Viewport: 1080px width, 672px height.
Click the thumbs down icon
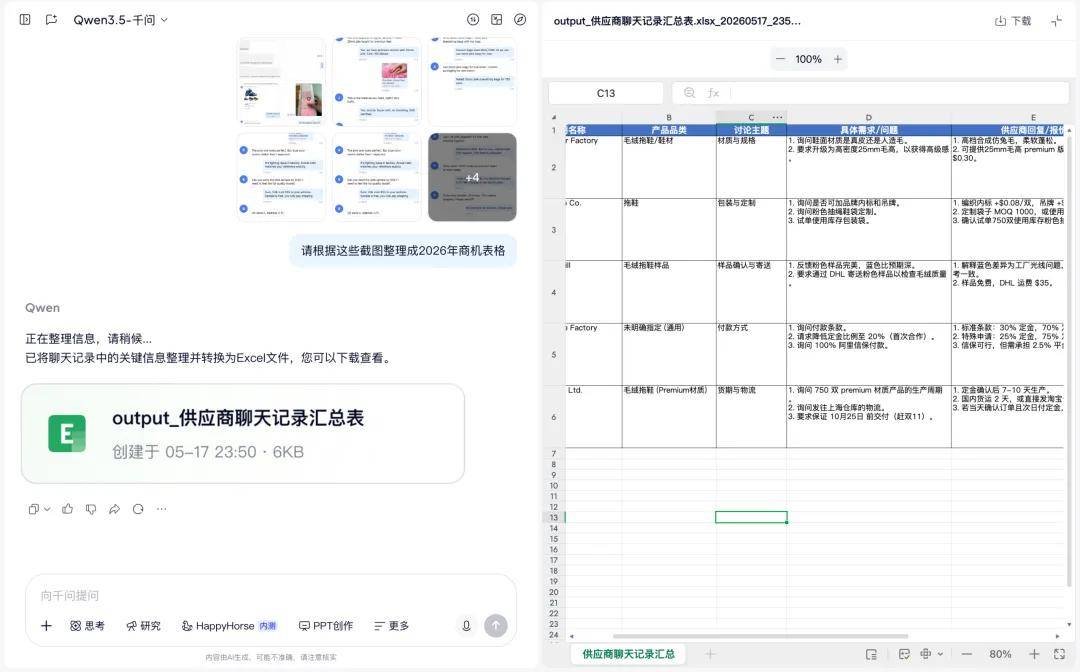(x=91, y=509)
